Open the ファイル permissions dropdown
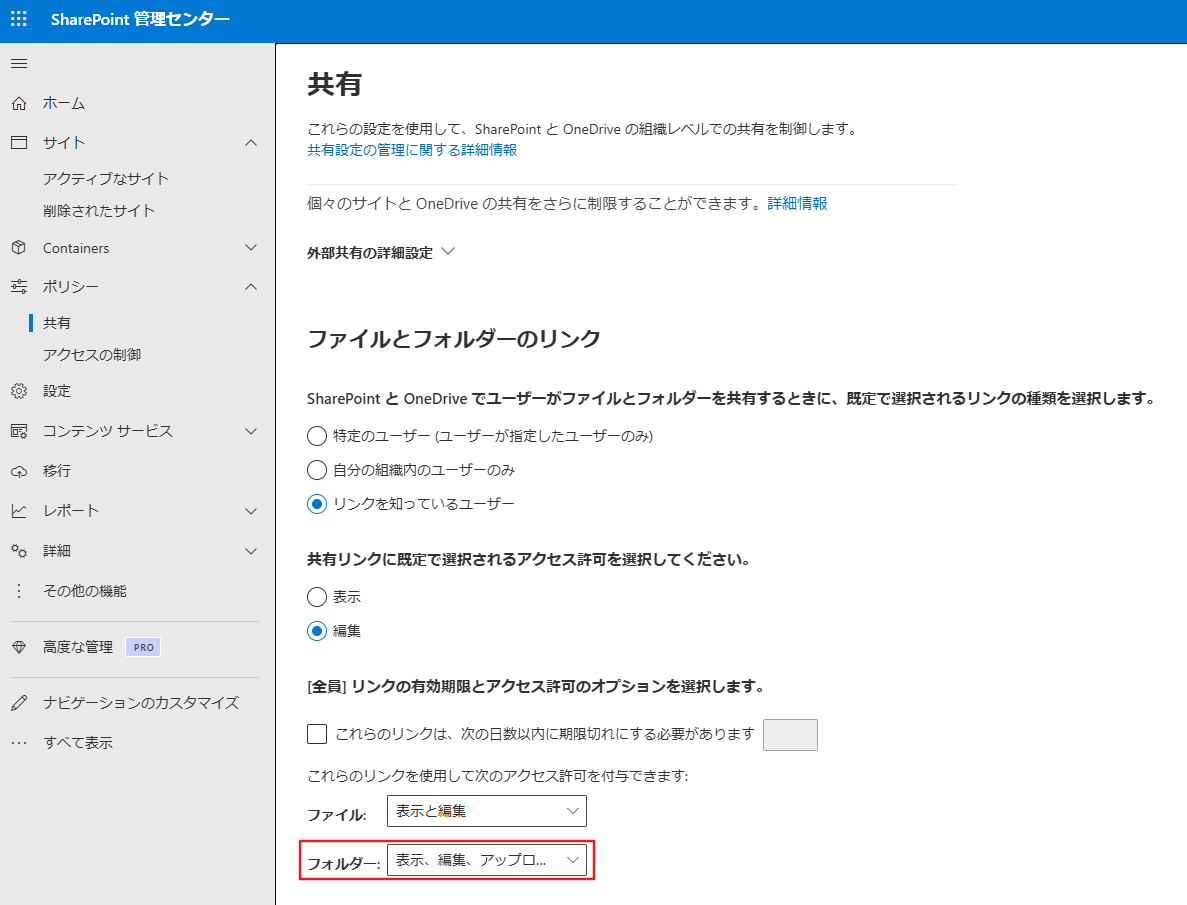 pos(486,811)
